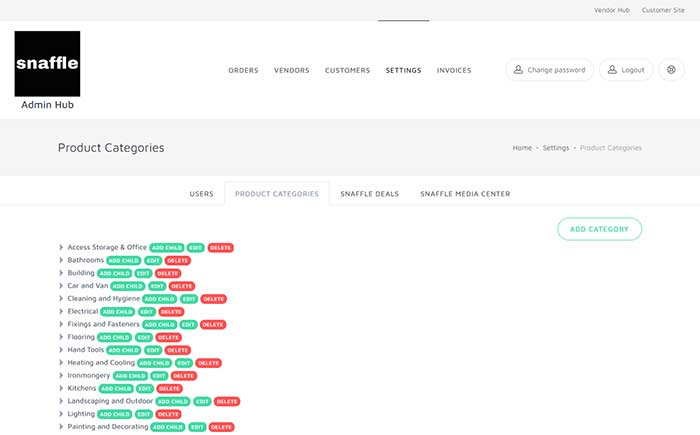The width and height of the screenshot is (700, 435).
Task: Open the Snaffle Media Center tab
Action: (465, 194)
